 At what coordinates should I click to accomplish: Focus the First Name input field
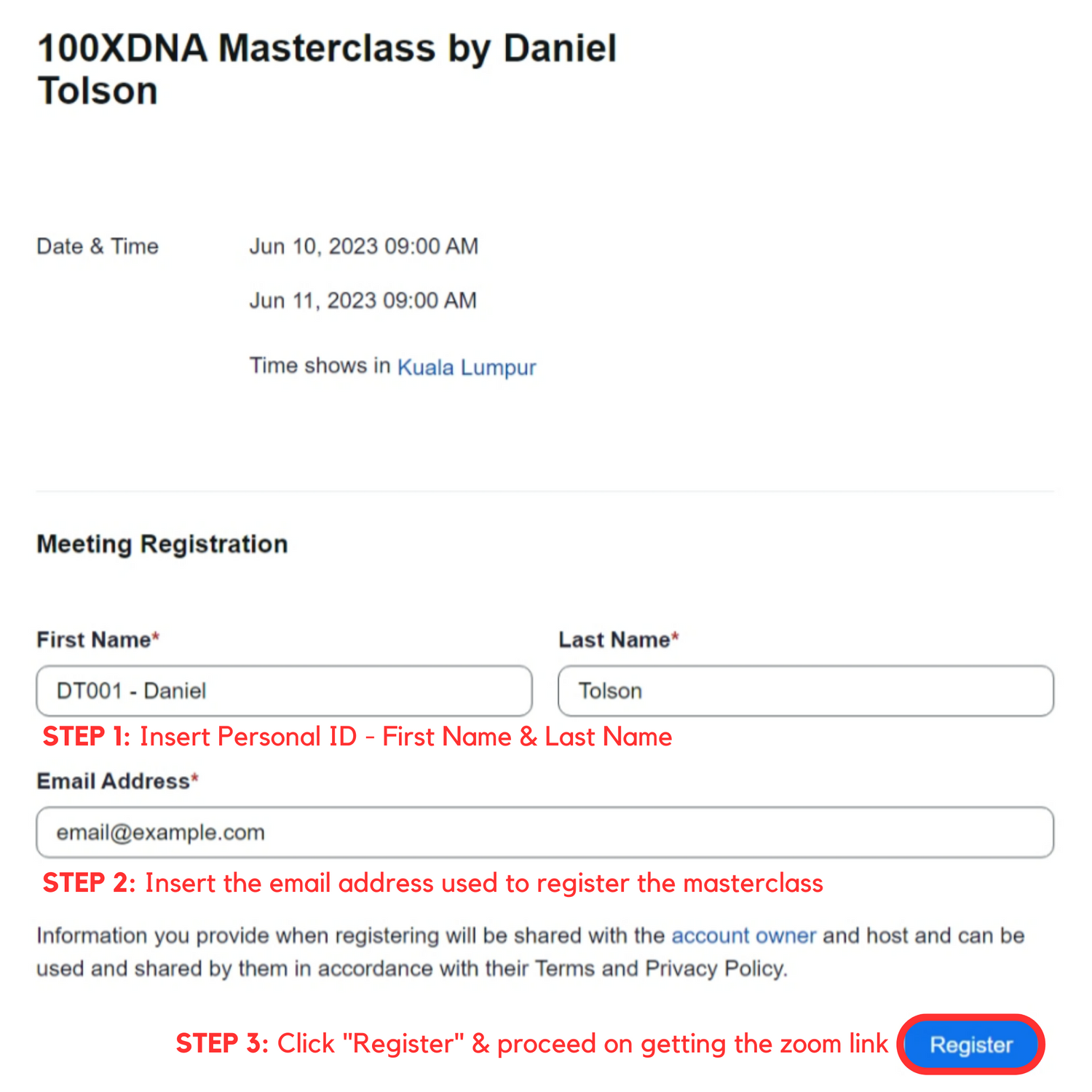(x=284, y=691)
